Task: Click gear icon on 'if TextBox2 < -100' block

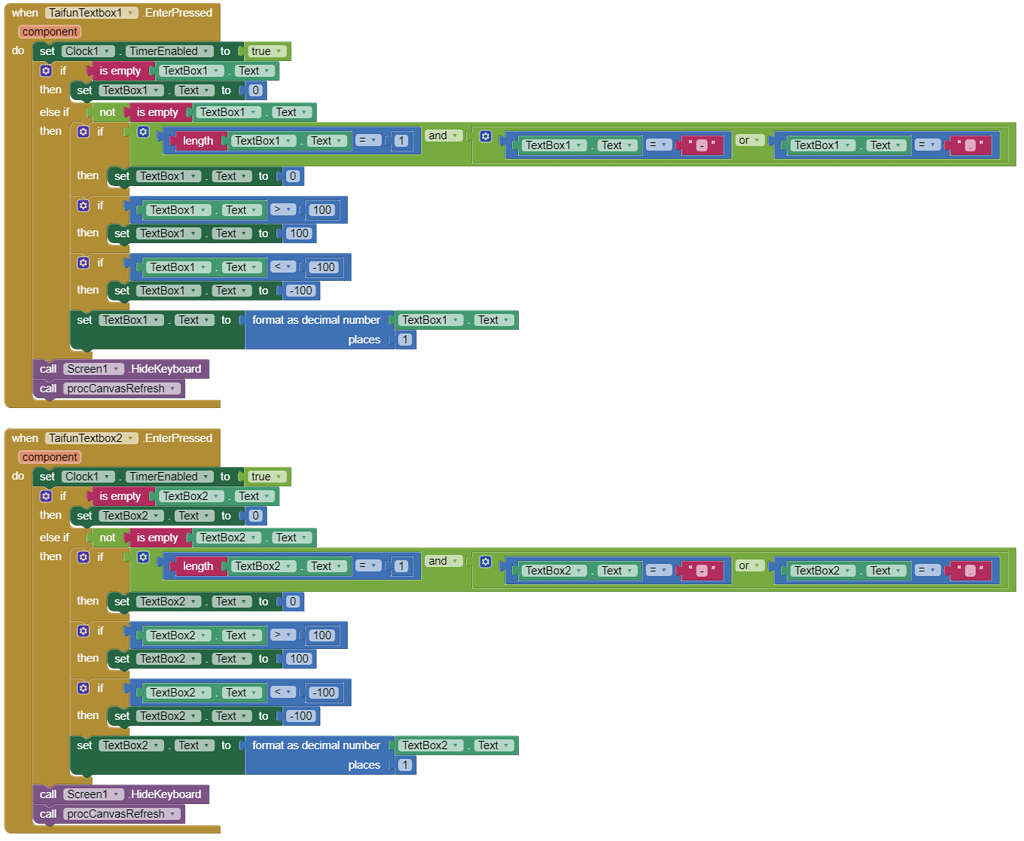Action: pyautogui.click(x=83, y=687)
